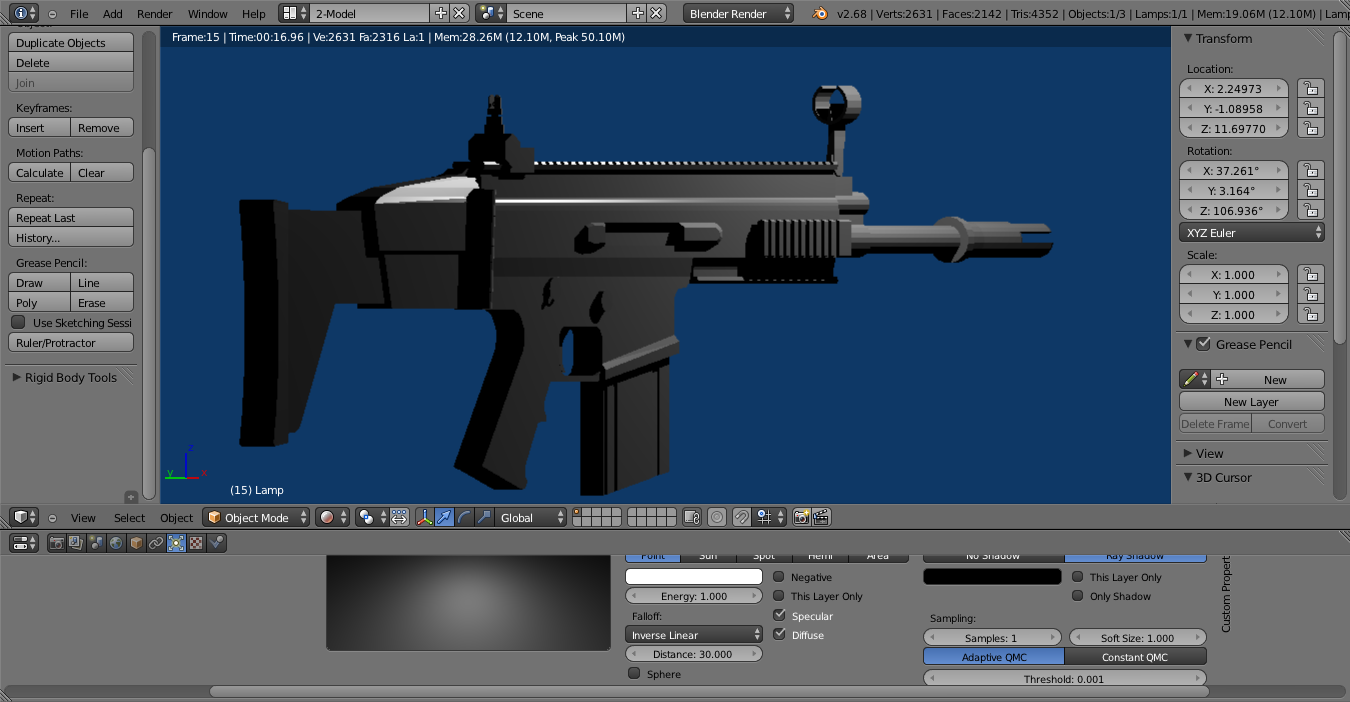Toggle manipulate center points option
The image size is (1350, 702).
tap(399, 517)
